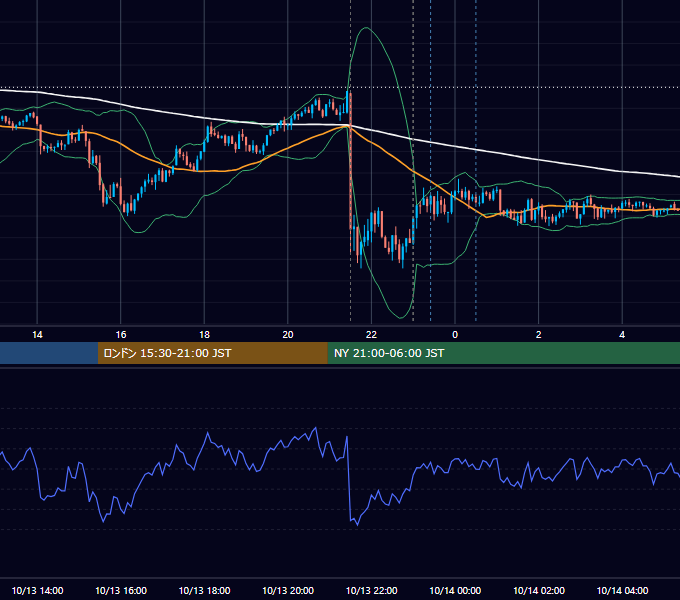The height and width of the screenshot is (600, 680).
Task: Click the 10/13 18:00 time label
Action: [x=204, y=590]
